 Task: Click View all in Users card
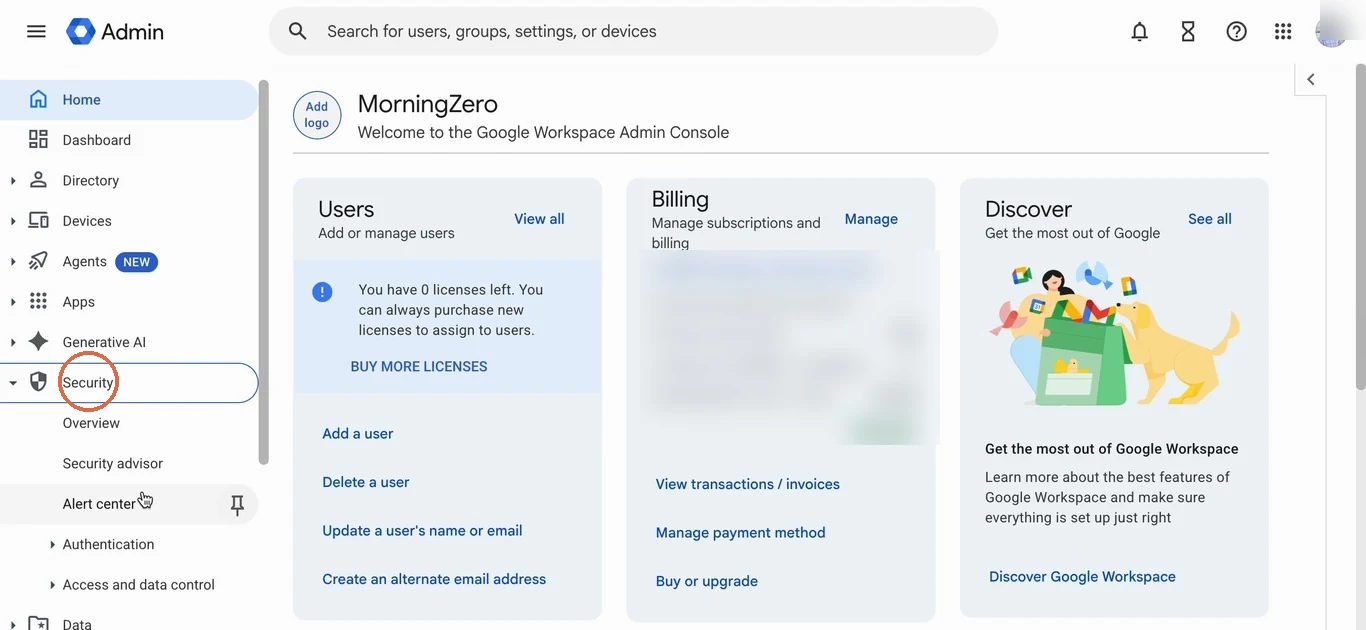coord(539,219)
